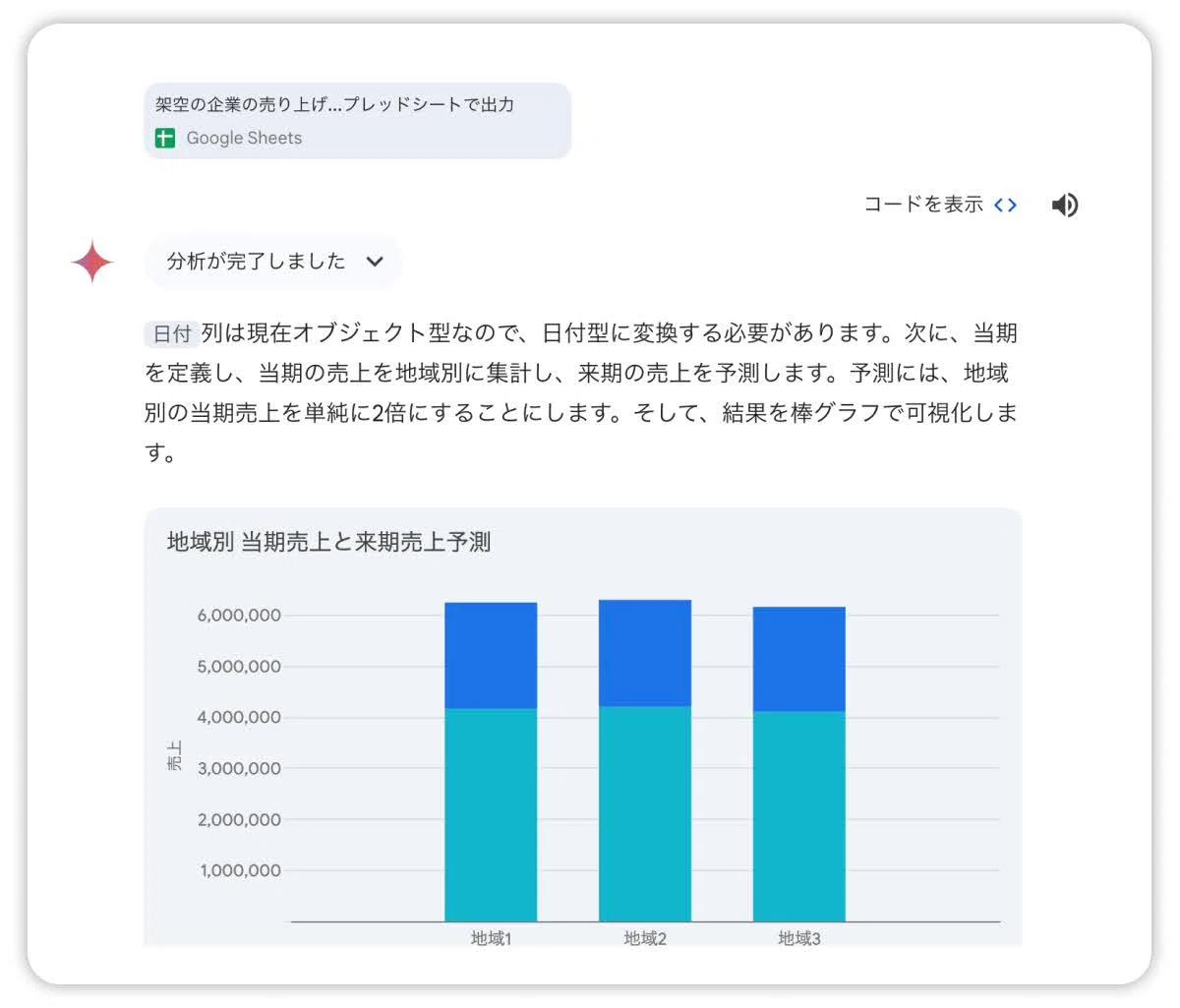
Task: Click the 4,000,000 axis label
Action: tap(239, 718)
